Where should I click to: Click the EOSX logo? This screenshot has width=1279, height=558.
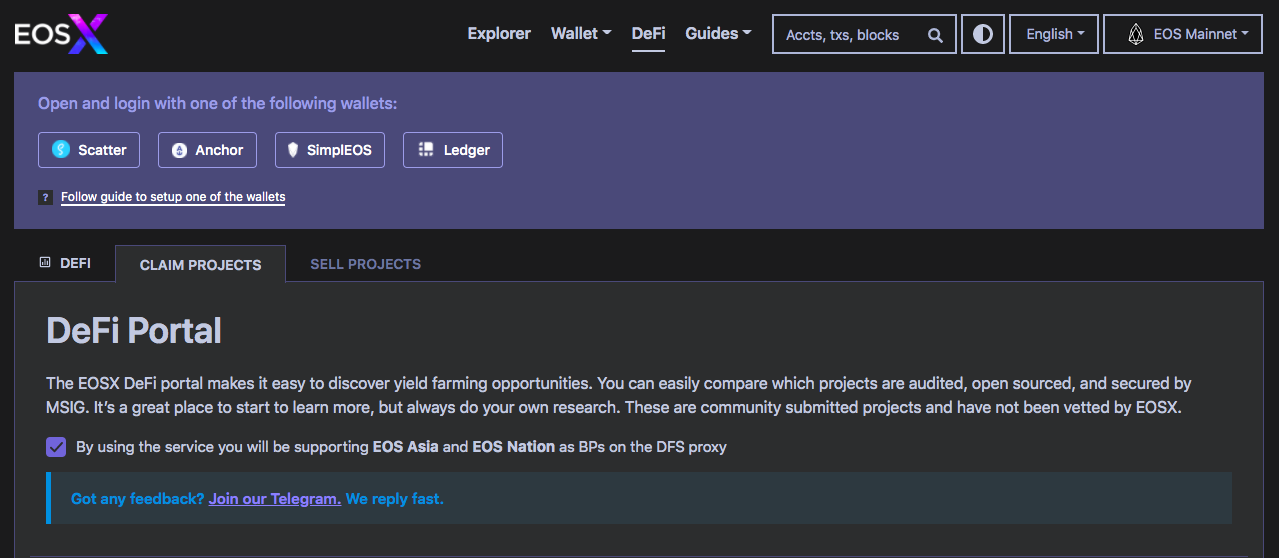61,35
